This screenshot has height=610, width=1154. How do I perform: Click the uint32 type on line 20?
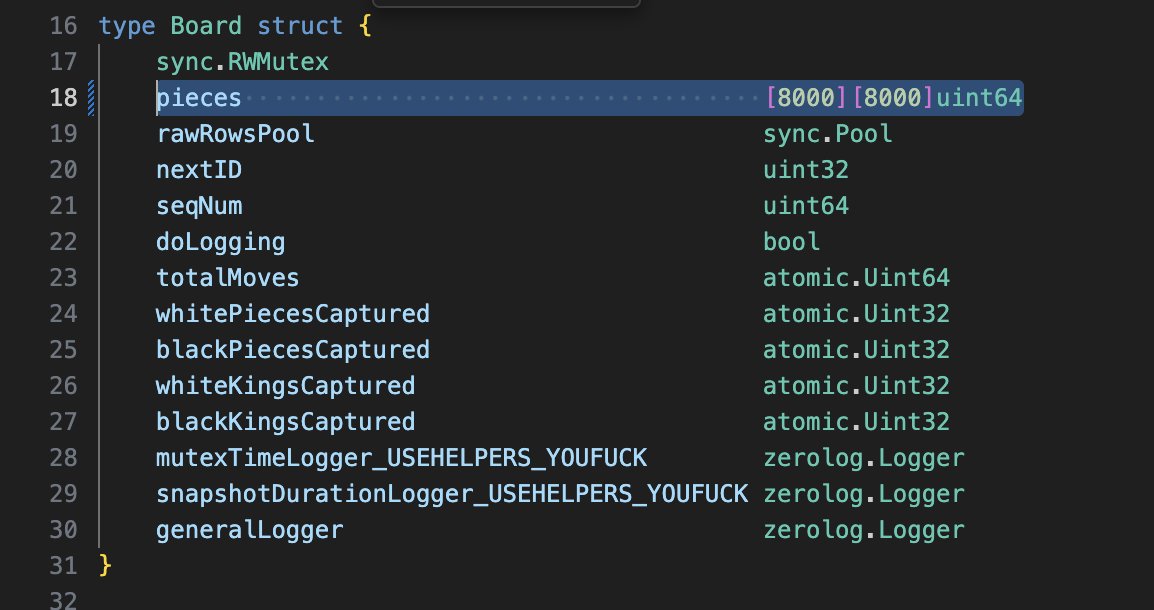[x=806, y=170]
